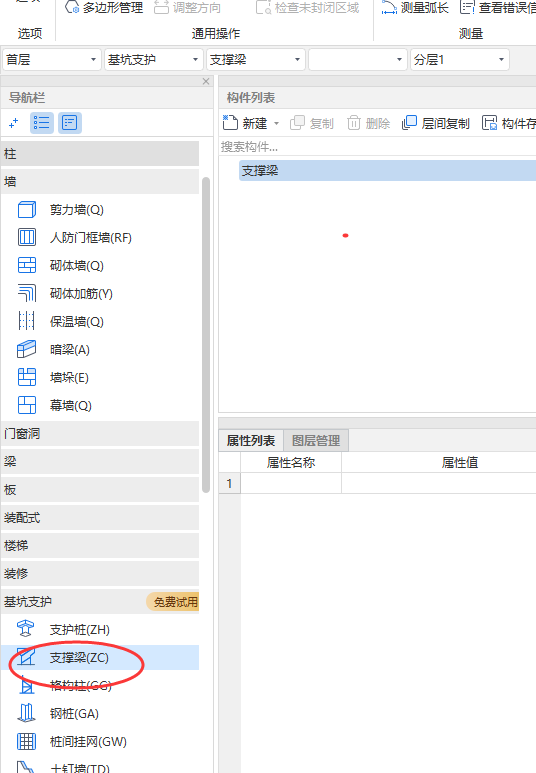Select 暗梁(A) hidden beam item
The height and width of the screenshot is (773, 536).
click(x=70, y=350)
